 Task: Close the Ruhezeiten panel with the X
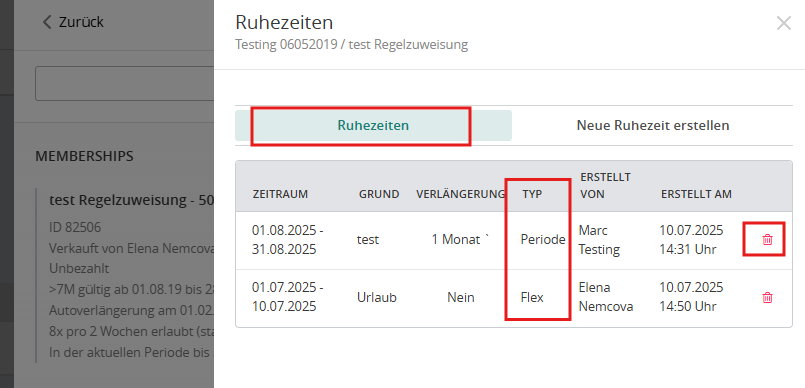pyautogui.click(x=783, y=23)
